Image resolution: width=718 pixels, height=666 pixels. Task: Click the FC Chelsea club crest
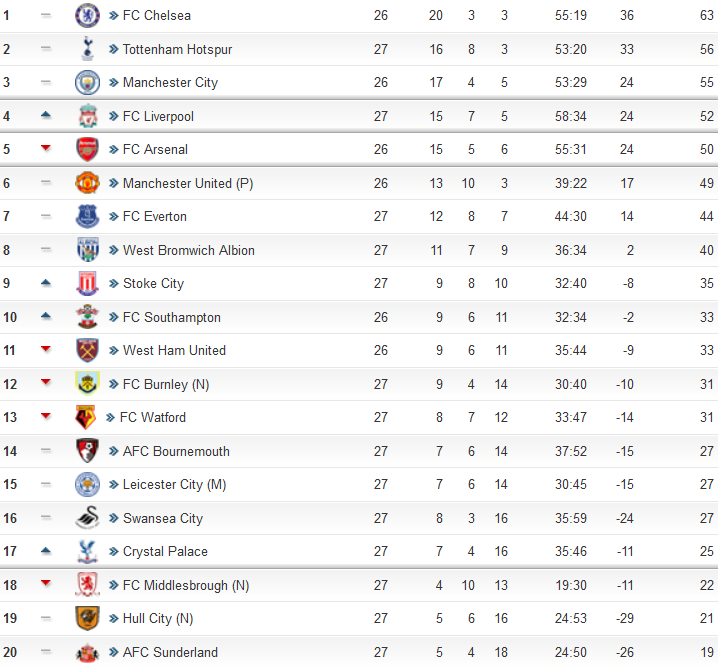(87, 16)
